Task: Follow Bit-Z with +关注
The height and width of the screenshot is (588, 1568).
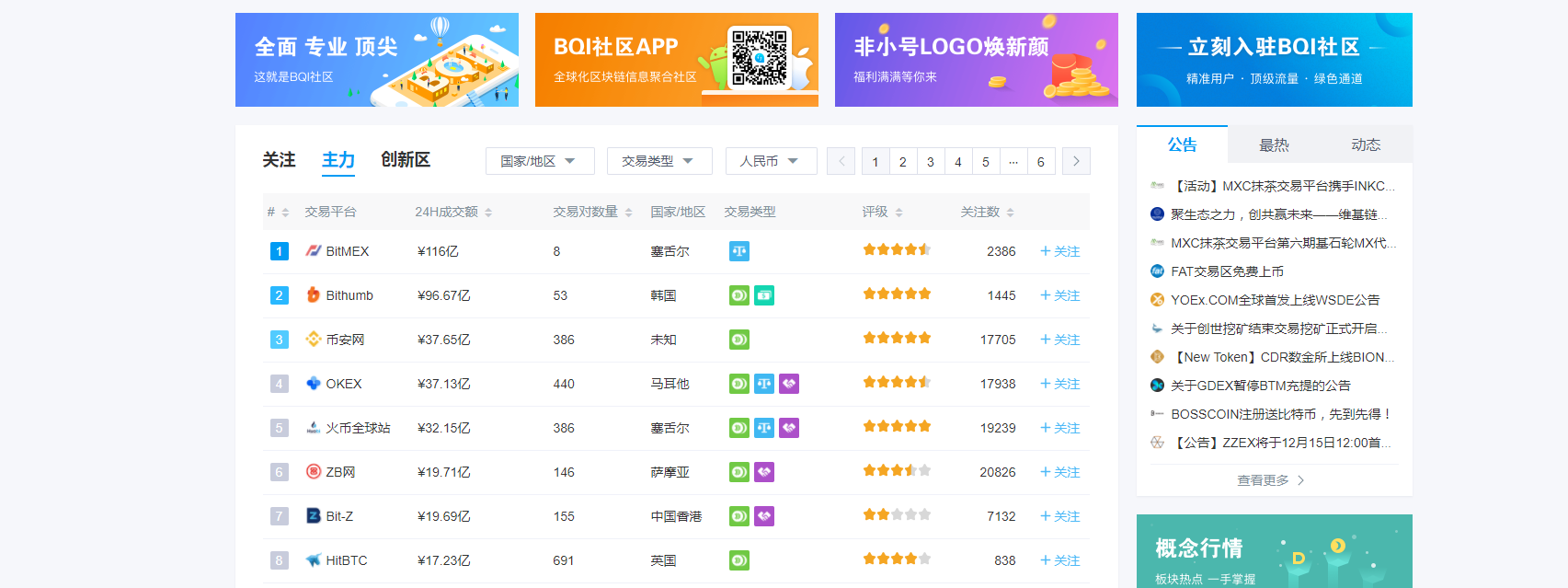Action: [1059, 516]
